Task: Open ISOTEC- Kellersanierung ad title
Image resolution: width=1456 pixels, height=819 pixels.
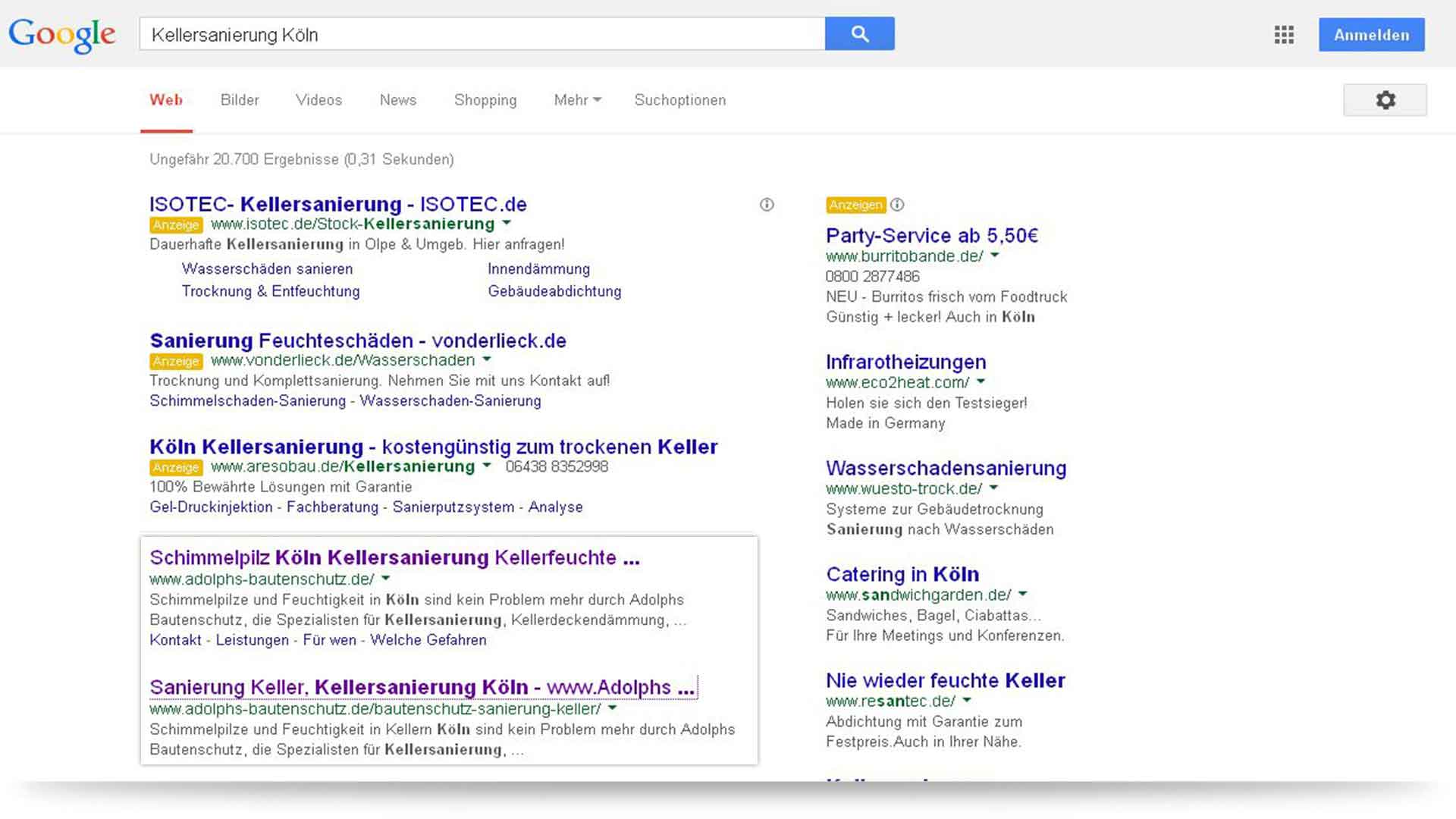Action: click(338, 204)
